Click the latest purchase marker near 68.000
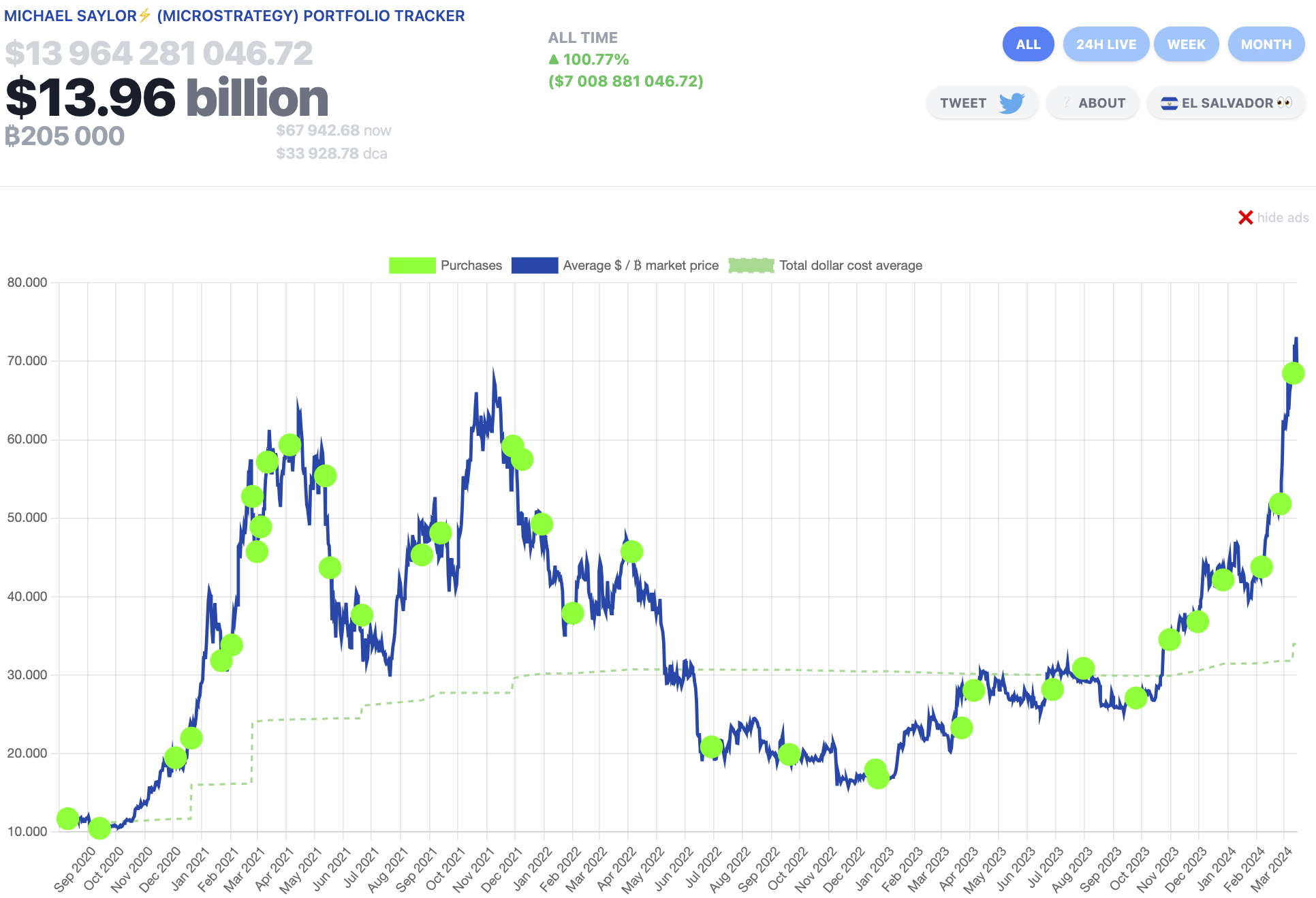Image resolution: width=1316 pixels, height=898 pixels. pos(1293,373)
